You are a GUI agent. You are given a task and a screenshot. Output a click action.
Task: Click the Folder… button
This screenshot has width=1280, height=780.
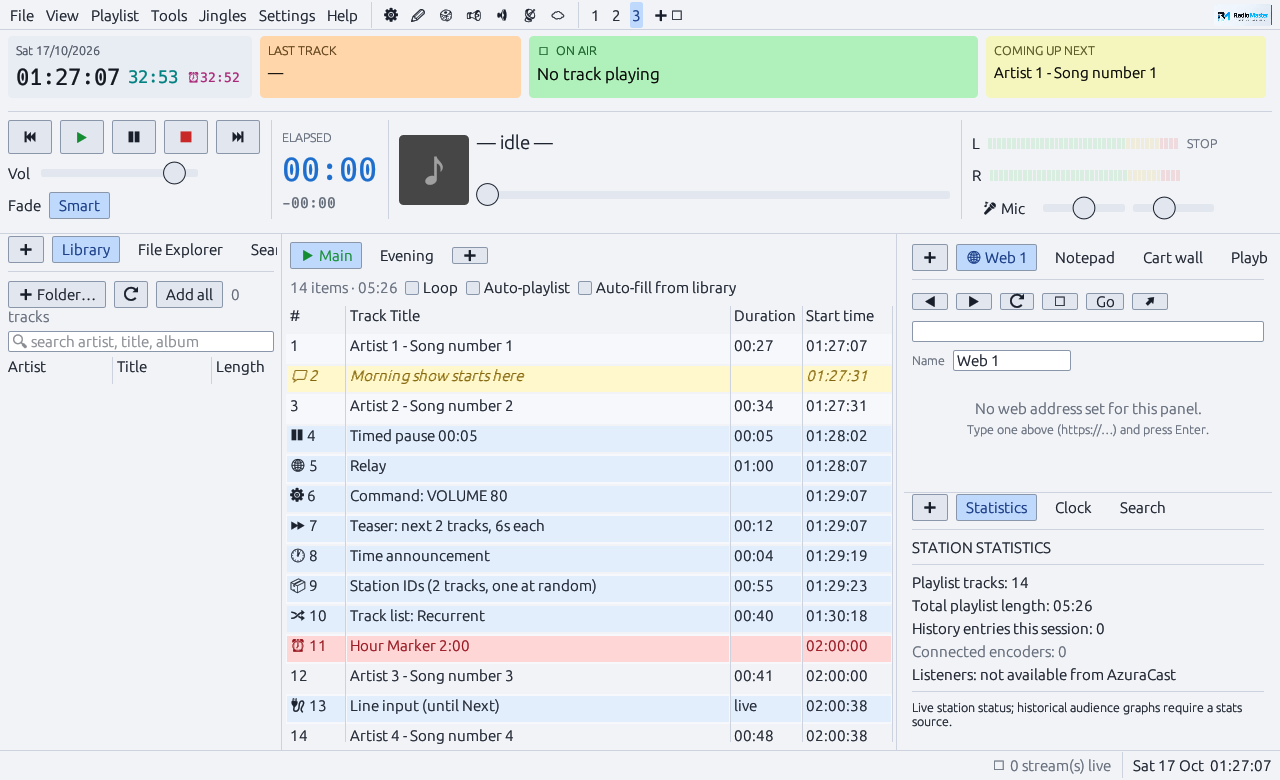(x=57, y=294)
